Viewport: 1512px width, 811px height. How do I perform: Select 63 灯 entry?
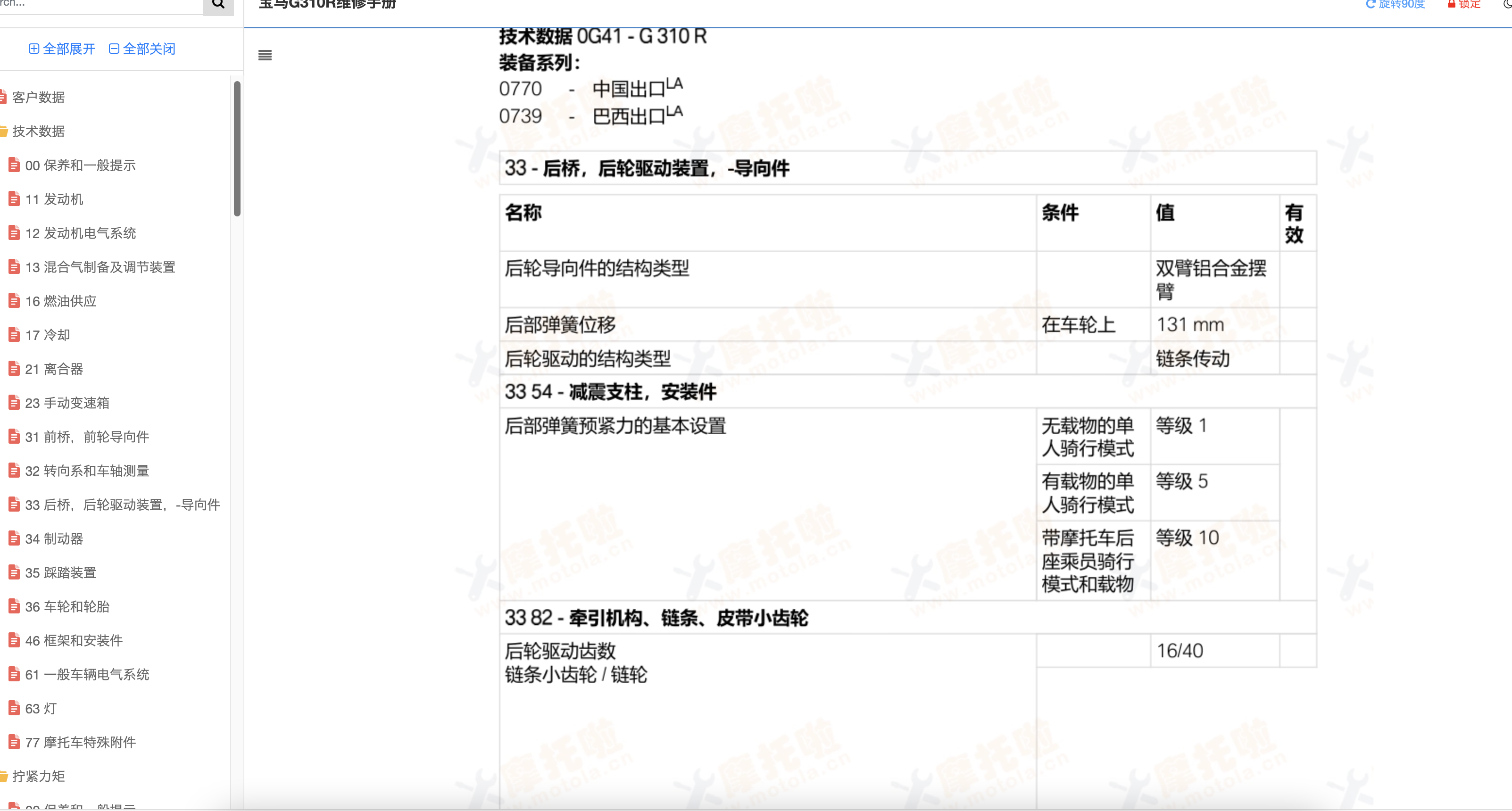pos(41,708)
